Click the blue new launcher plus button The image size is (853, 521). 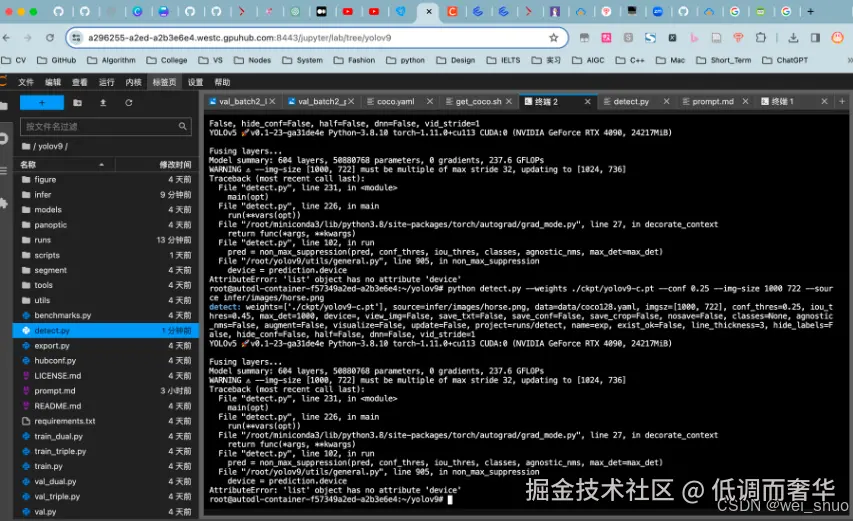42,102
